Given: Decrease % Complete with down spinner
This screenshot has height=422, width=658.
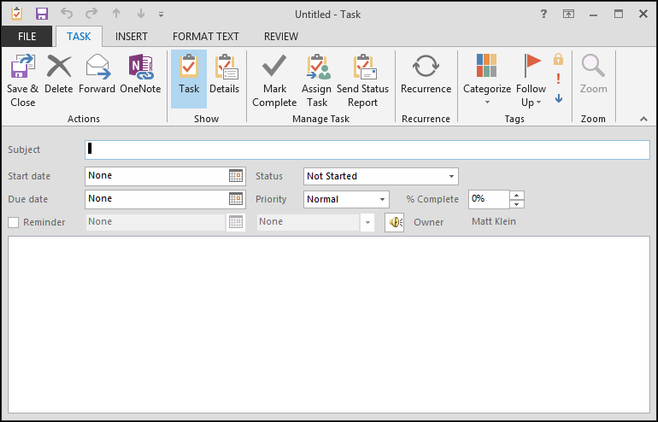Looking at the screenshot, I should coord(517,204).
